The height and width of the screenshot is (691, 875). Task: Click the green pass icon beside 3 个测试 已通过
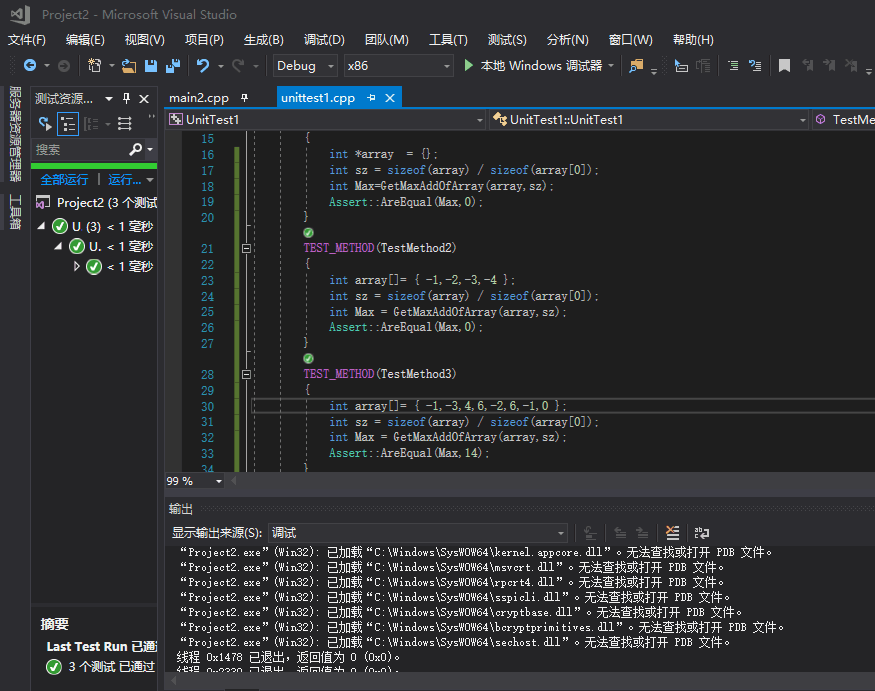[x=54, y=667]
